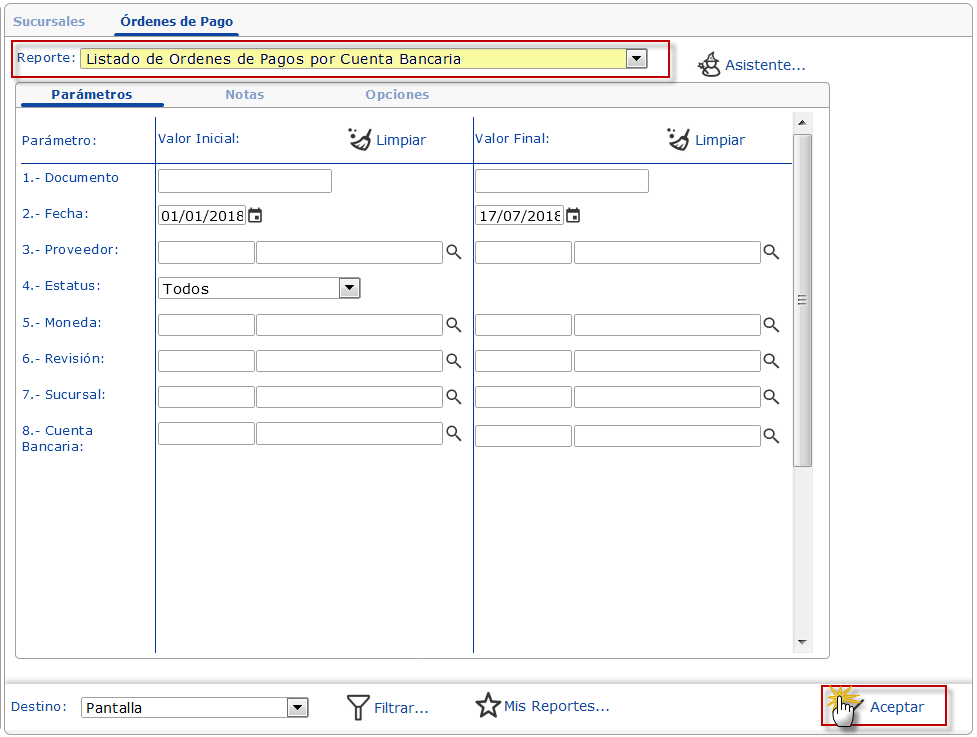Open calendar picker for initial Fecha
This screenshot has width=977, height=737.
pos(255,215)
